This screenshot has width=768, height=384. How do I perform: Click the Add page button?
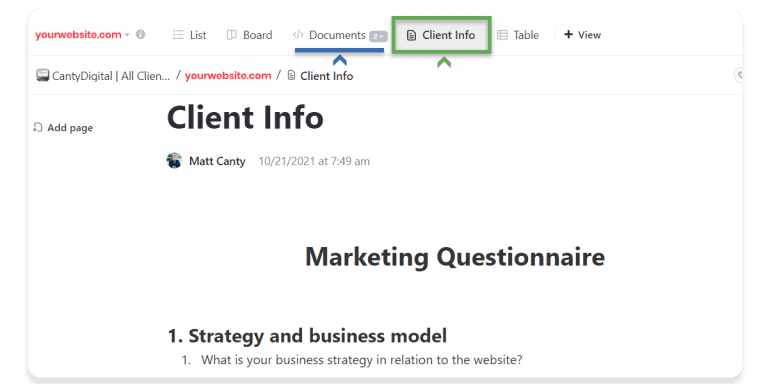click(63, 128)
